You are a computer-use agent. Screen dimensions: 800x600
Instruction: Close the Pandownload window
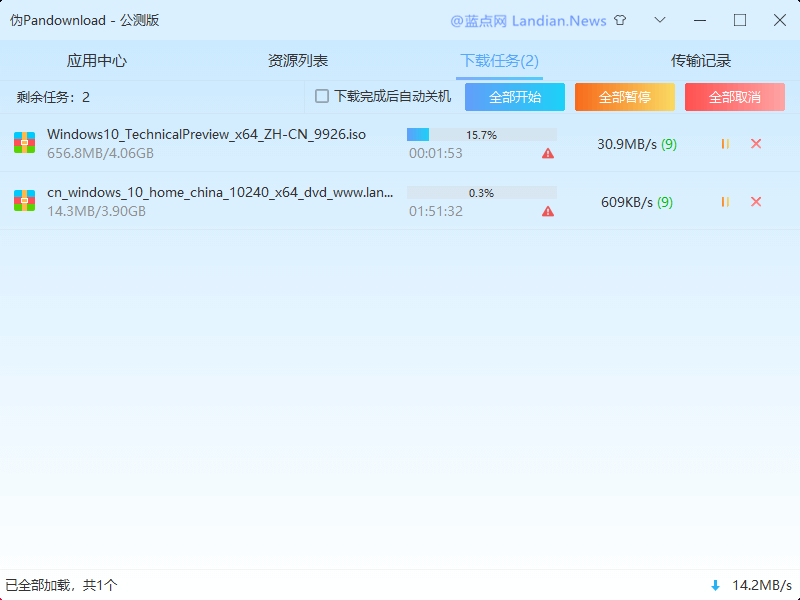tap(780, 20)
